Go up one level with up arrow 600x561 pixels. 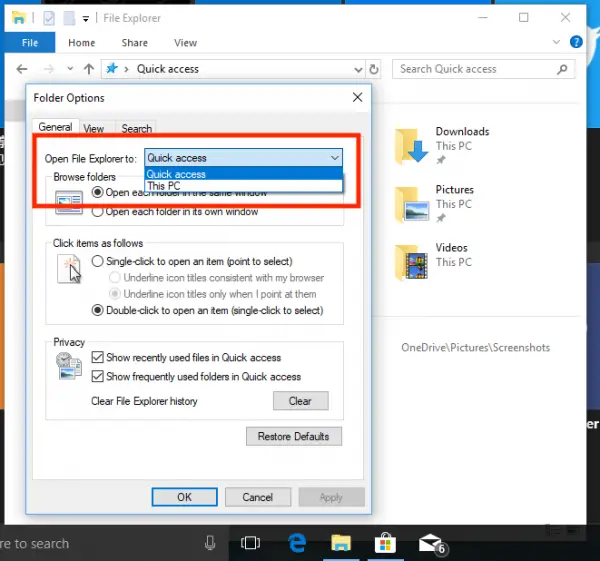pos(89,69)
